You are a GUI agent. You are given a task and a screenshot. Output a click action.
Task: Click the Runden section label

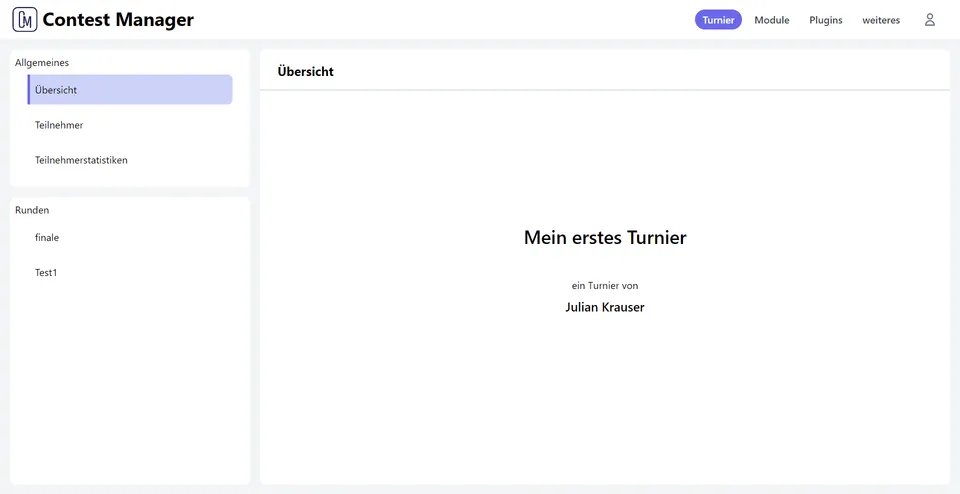[x=32, y=210]
